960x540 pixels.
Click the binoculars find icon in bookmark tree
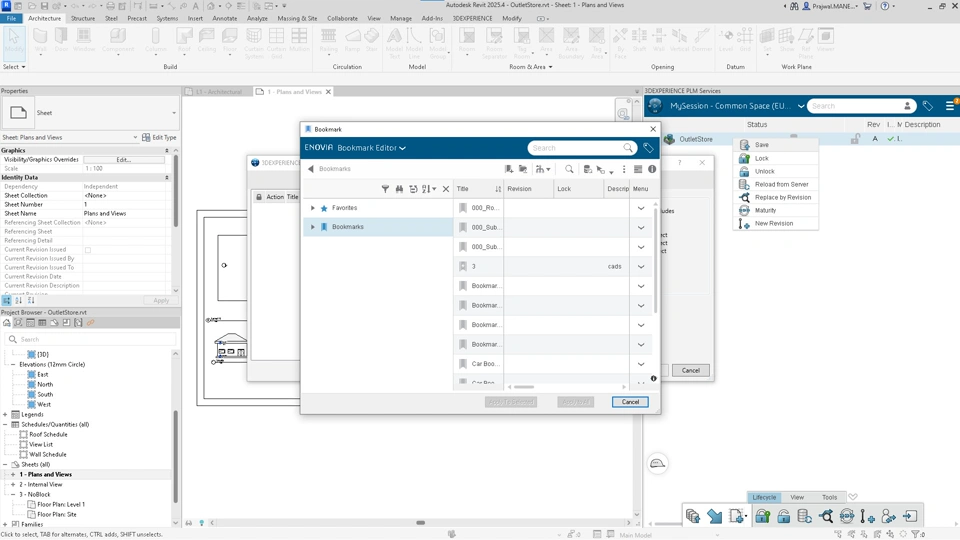tap(399, 189)
